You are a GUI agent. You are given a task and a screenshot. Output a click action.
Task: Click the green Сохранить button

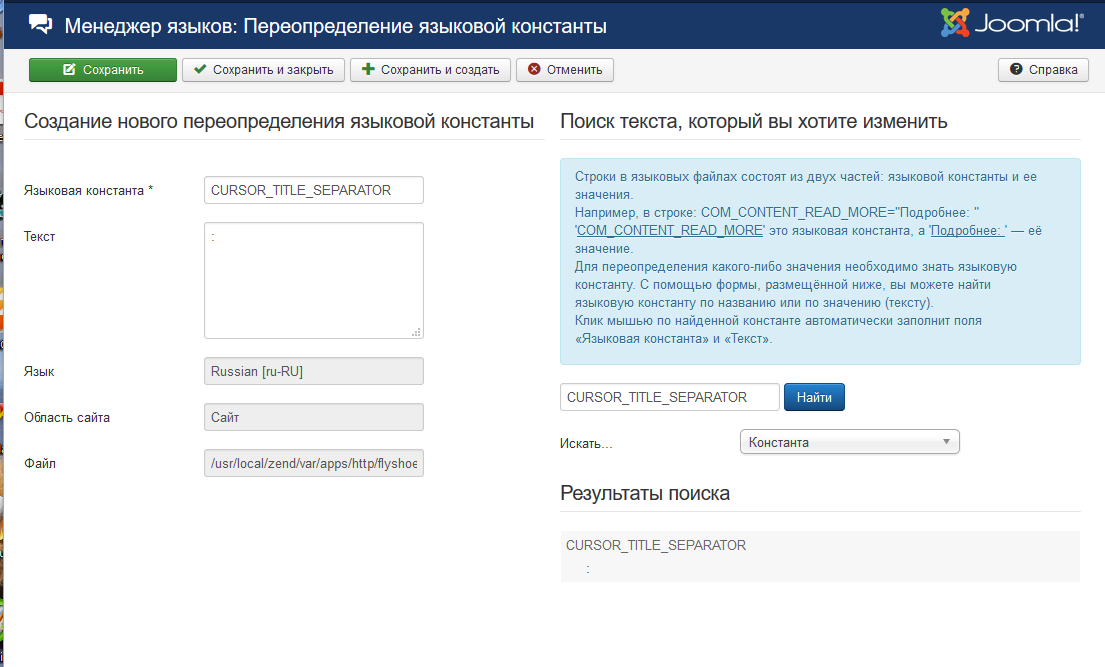[x=103, y=70]
